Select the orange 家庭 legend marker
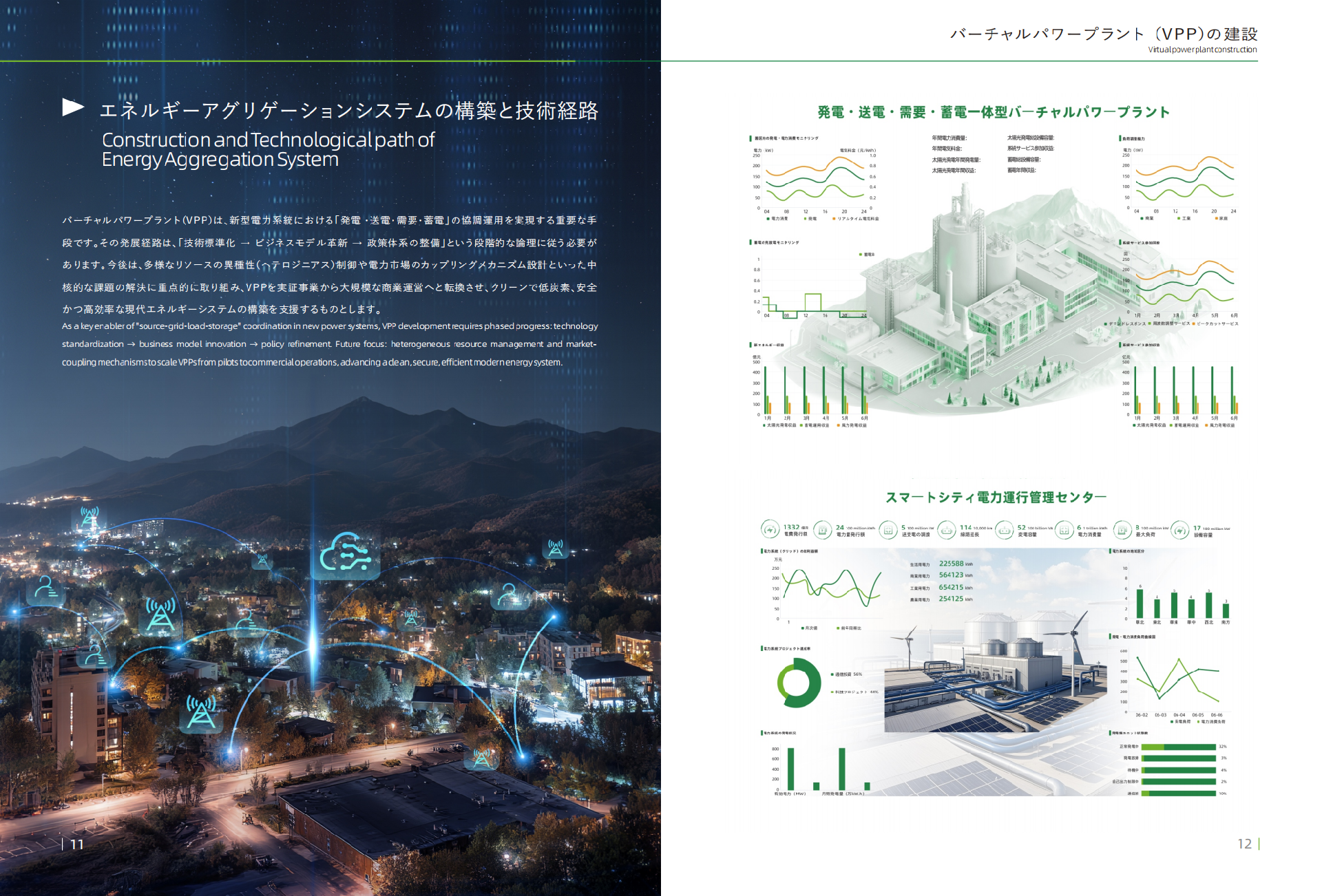This screenshot has width=1322, height=896. 1215,219
